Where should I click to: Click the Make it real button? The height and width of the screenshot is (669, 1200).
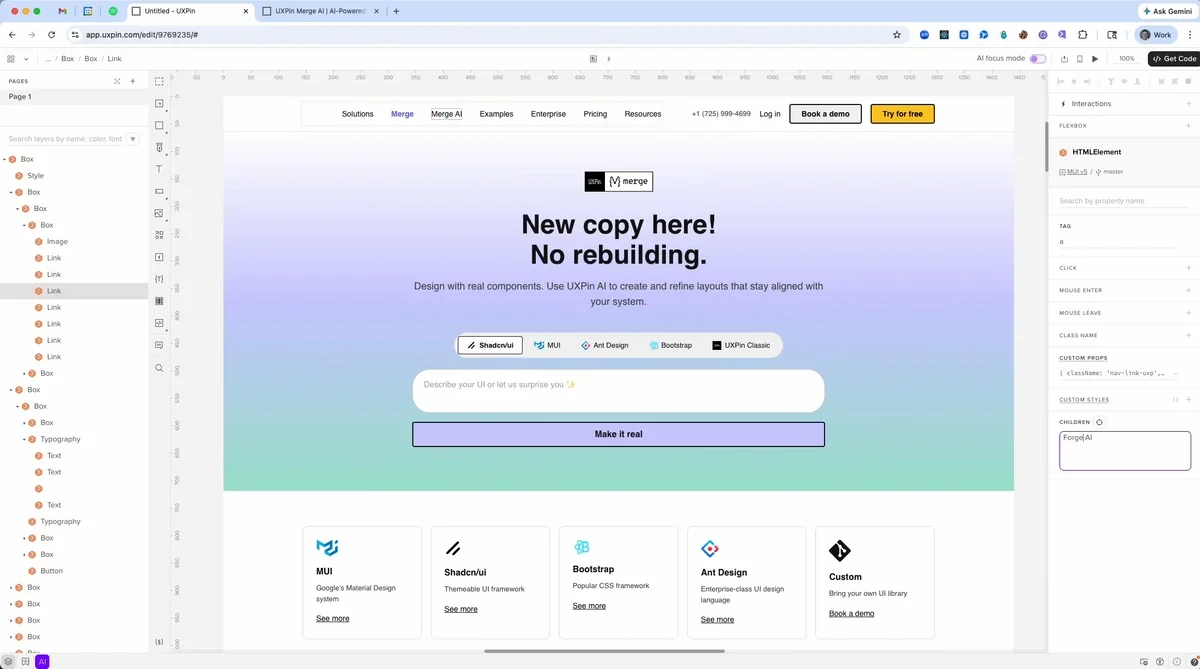click(618, 434)
